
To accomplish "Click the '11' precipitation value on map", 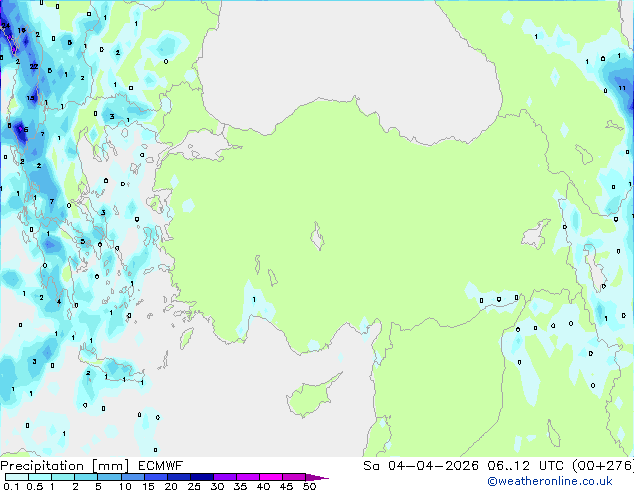I will 622,88.
